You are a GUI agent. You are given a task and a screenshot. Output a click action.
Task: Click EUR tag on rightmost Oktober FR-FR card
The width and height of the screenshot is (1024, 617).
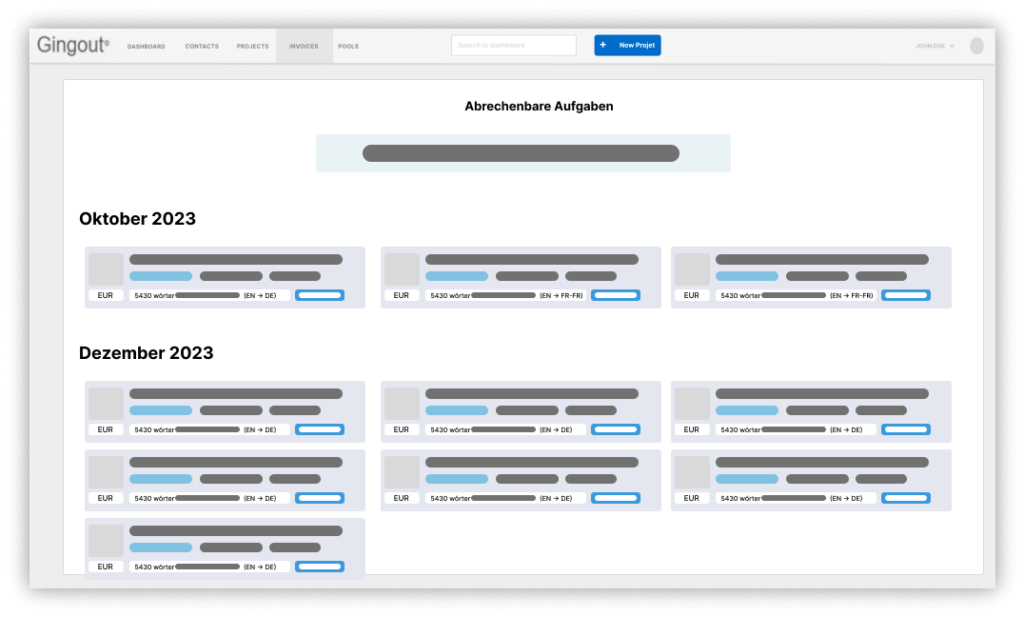[692, 295]
